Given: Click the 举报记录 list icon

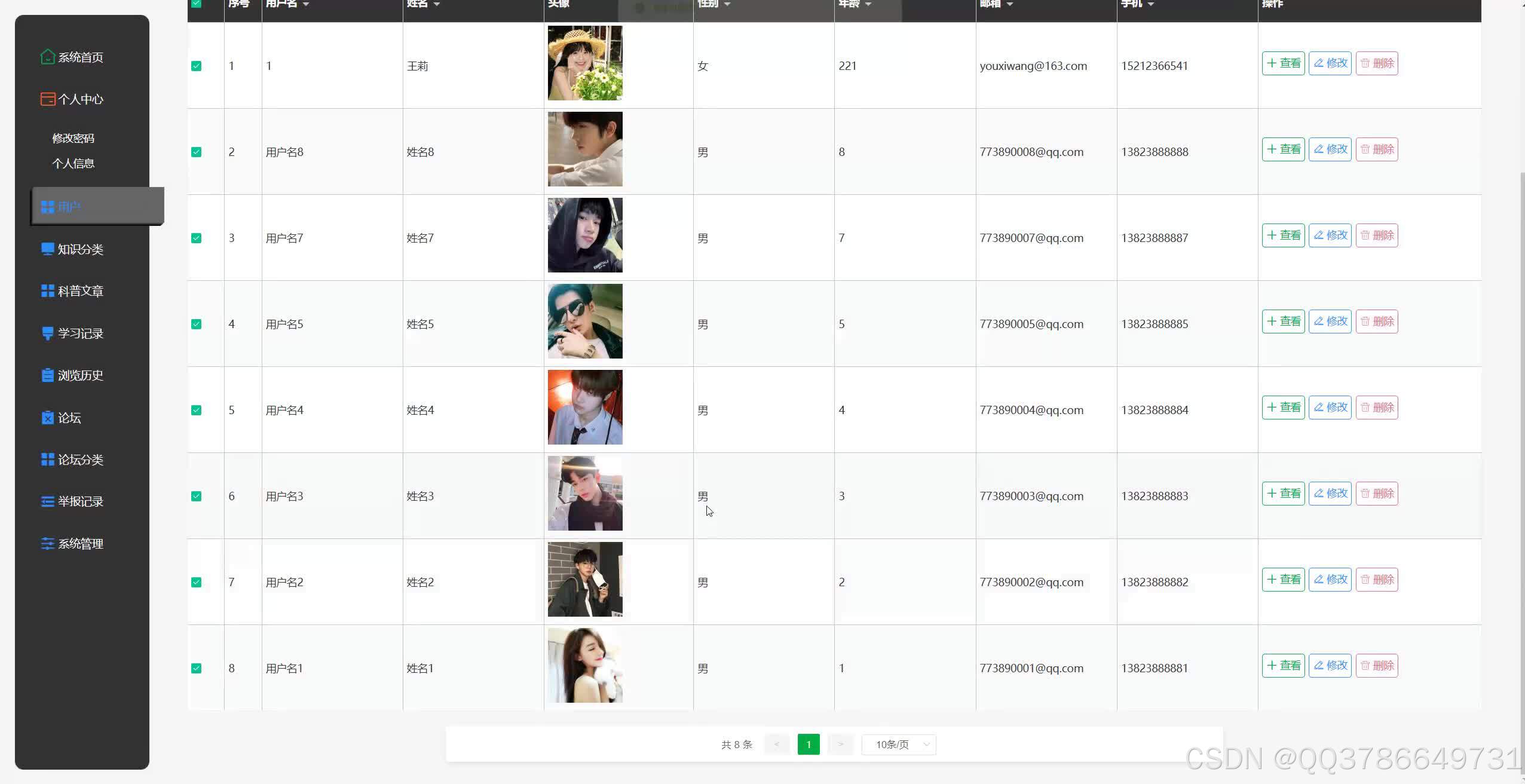Looking at the screenshot, I should [47, 501].
